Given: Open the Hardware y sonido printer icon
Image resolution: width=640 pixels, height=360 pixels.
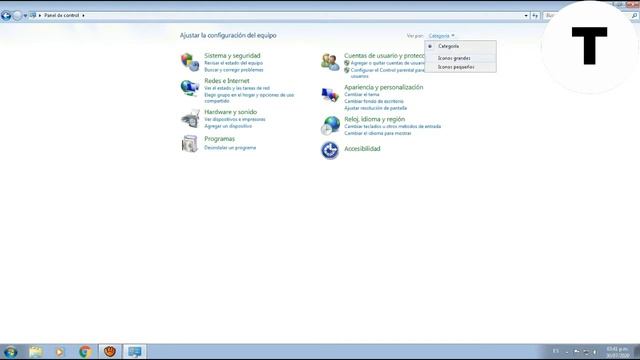Looking at the screenshot, I should click(x=190, y=119).
